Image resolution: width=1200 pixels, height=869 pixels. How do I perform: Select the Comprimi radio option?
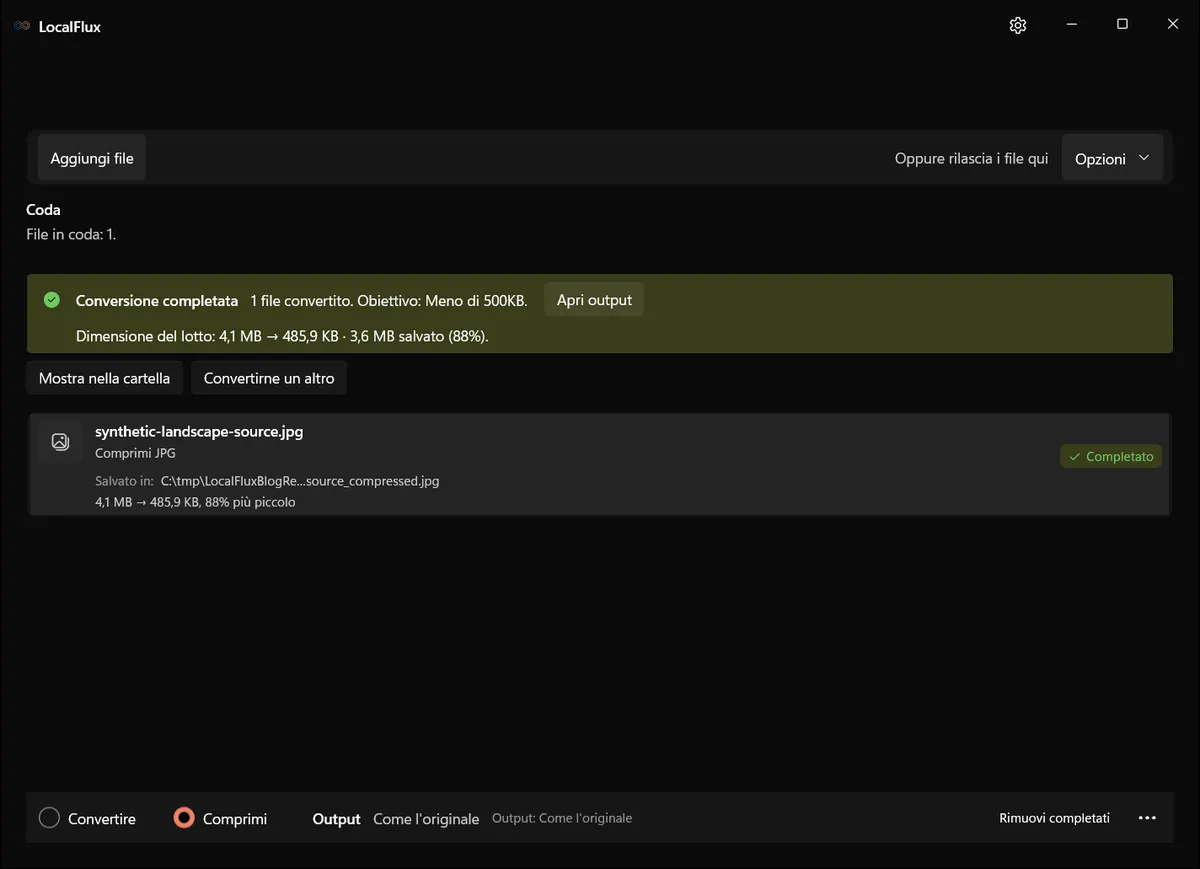220,818
